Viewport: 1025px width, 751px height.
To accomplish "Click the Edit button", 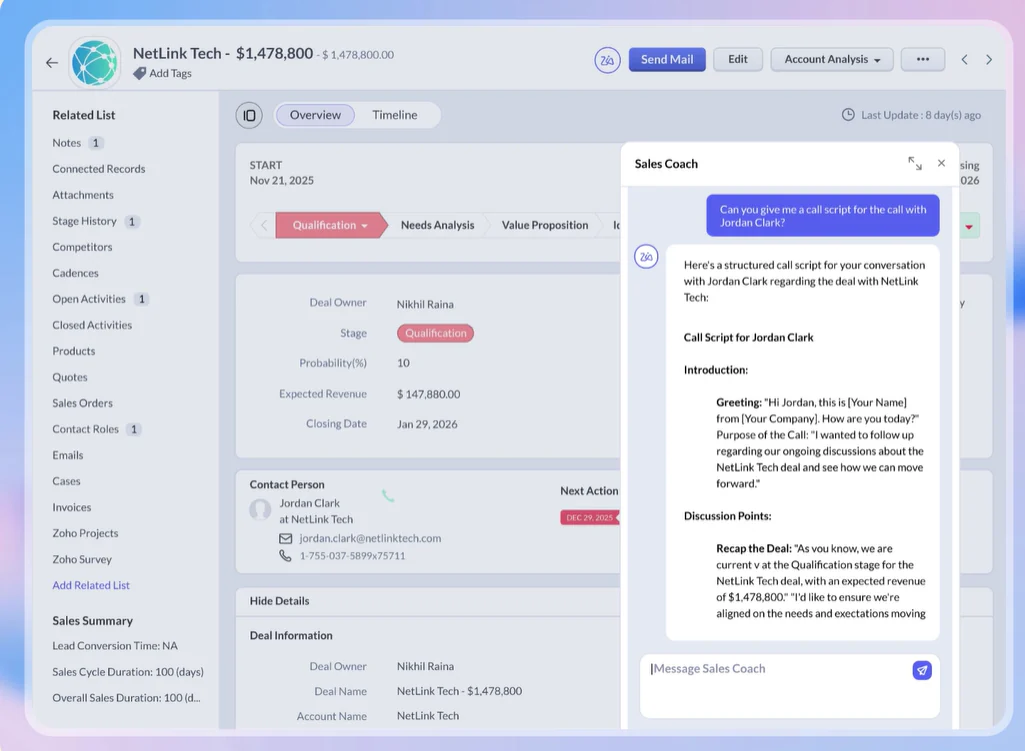I will click(737, 59).
